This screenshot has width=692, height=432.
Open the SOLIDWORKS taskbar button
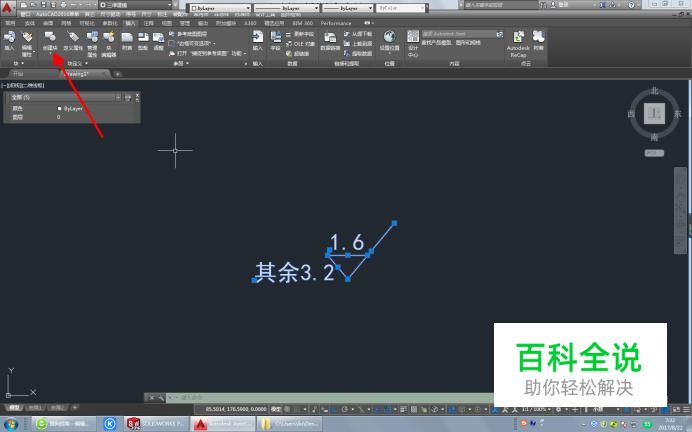(x=155, y=424)
